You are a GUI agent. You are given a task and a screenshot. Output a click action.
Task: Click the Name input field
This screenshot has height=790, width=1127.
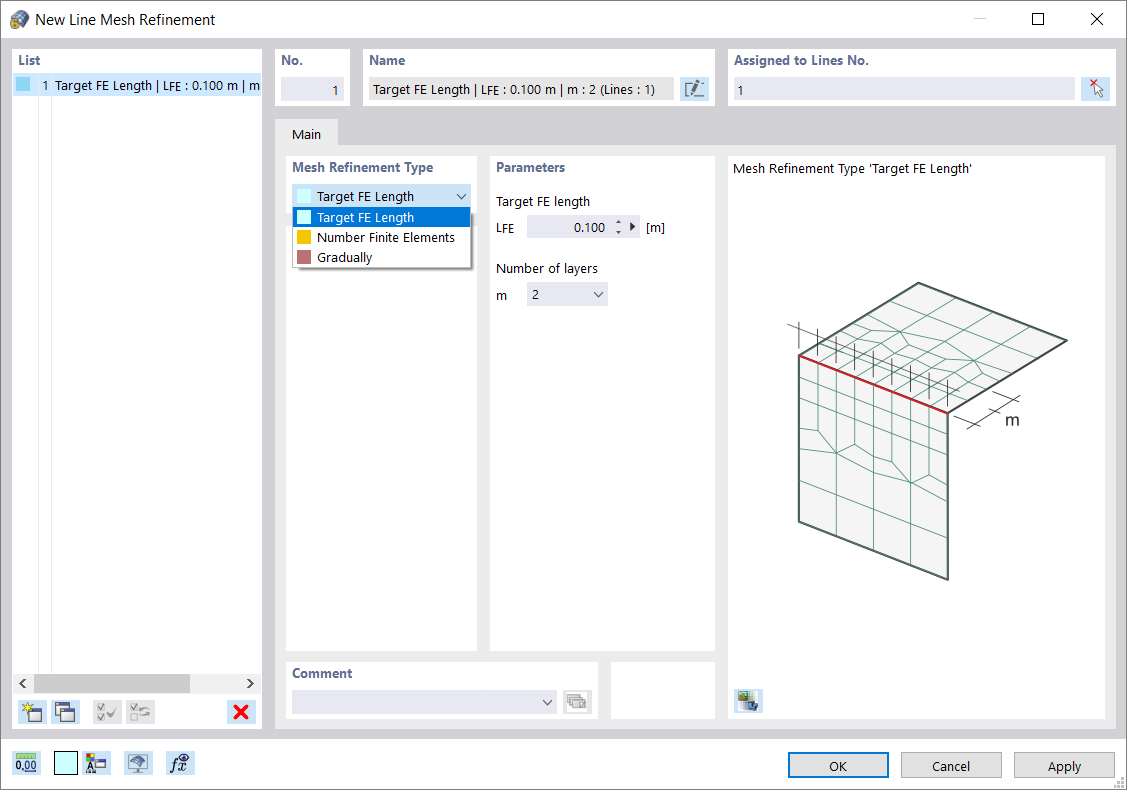click(521, 89)
